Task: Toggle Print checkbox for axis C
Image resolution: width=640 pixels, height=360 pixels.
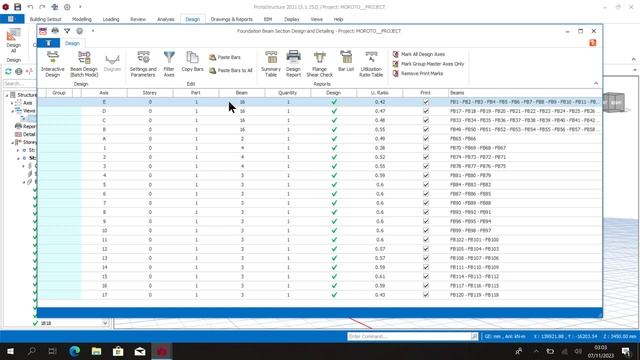Action: (426, 120)
